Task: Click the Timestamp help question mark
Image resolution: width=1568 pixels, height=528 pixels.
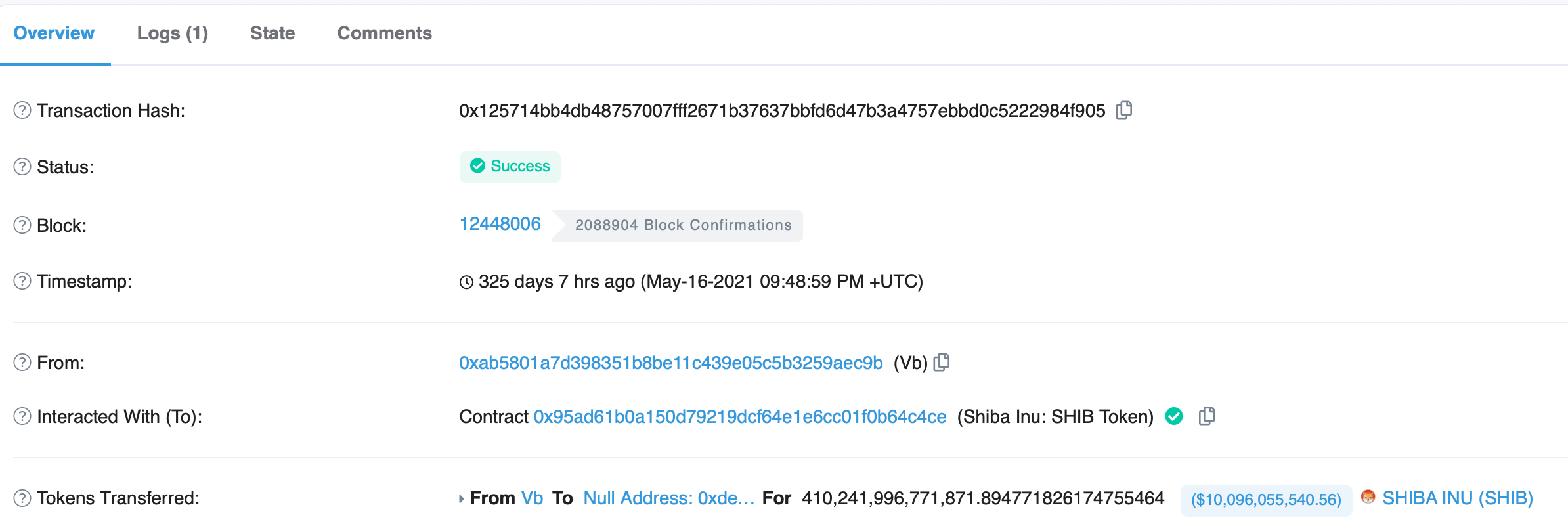Action: point(21,282)
